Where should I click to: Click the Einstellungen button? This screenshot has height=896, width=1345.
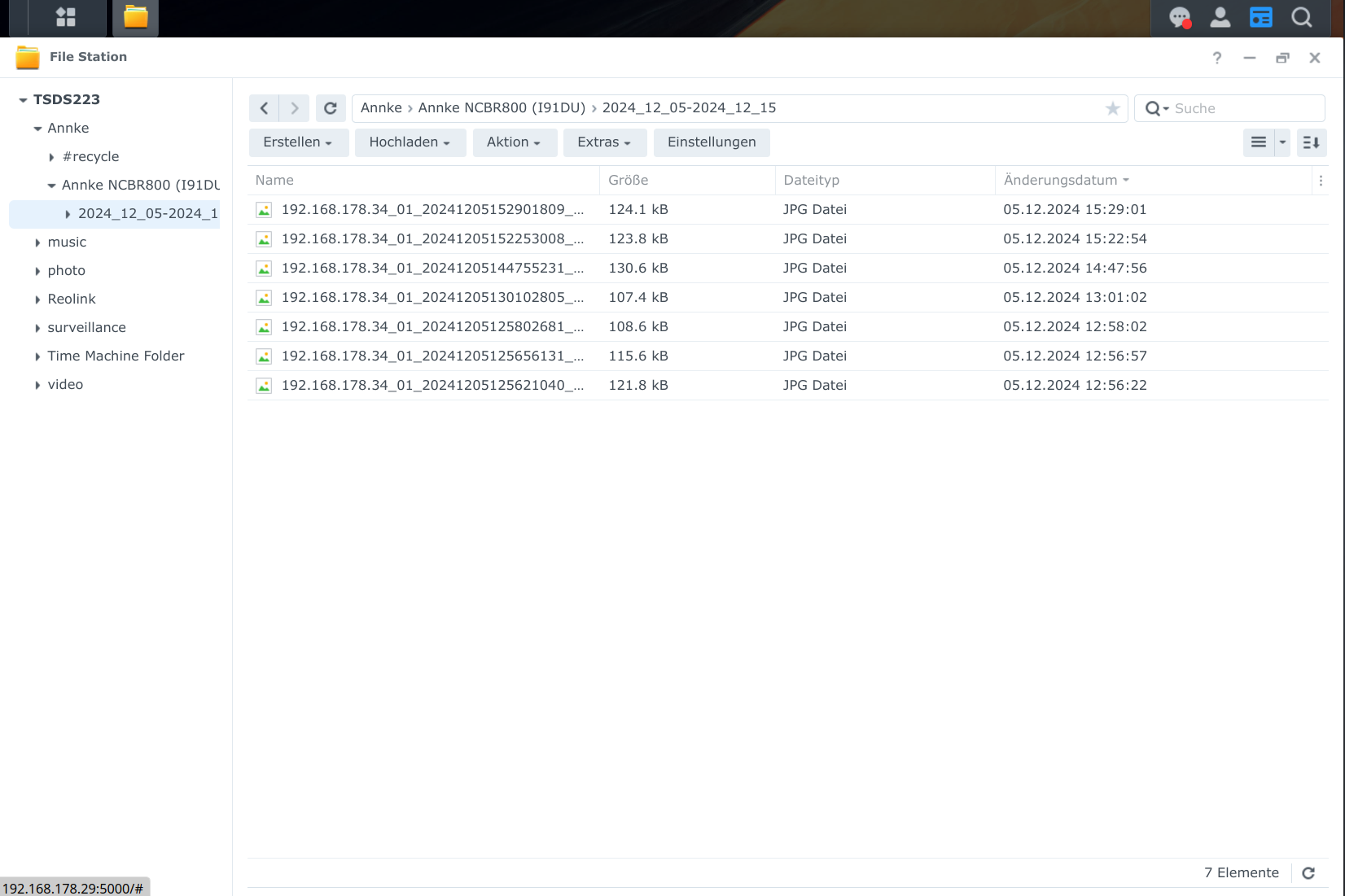pyautogui.click(x=712, y=142)
